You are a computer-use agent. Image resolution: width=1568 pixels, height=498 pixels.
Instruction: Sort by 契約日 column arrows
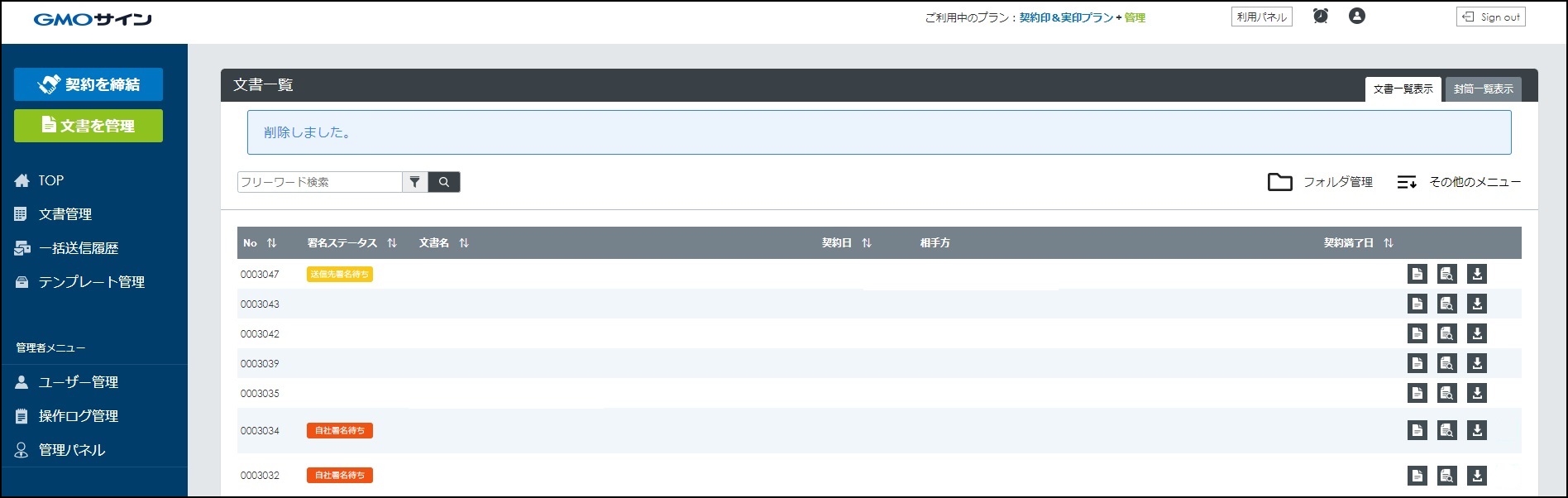(867, 243)
